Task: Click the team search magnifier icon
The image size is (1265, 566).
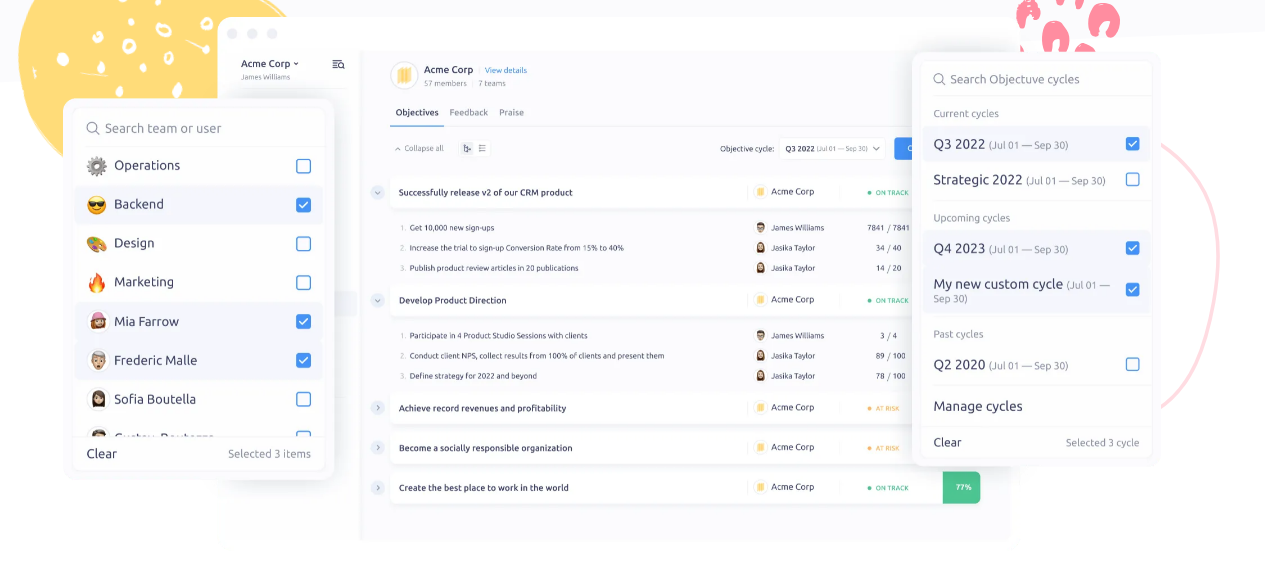Action: coord(93,128)
